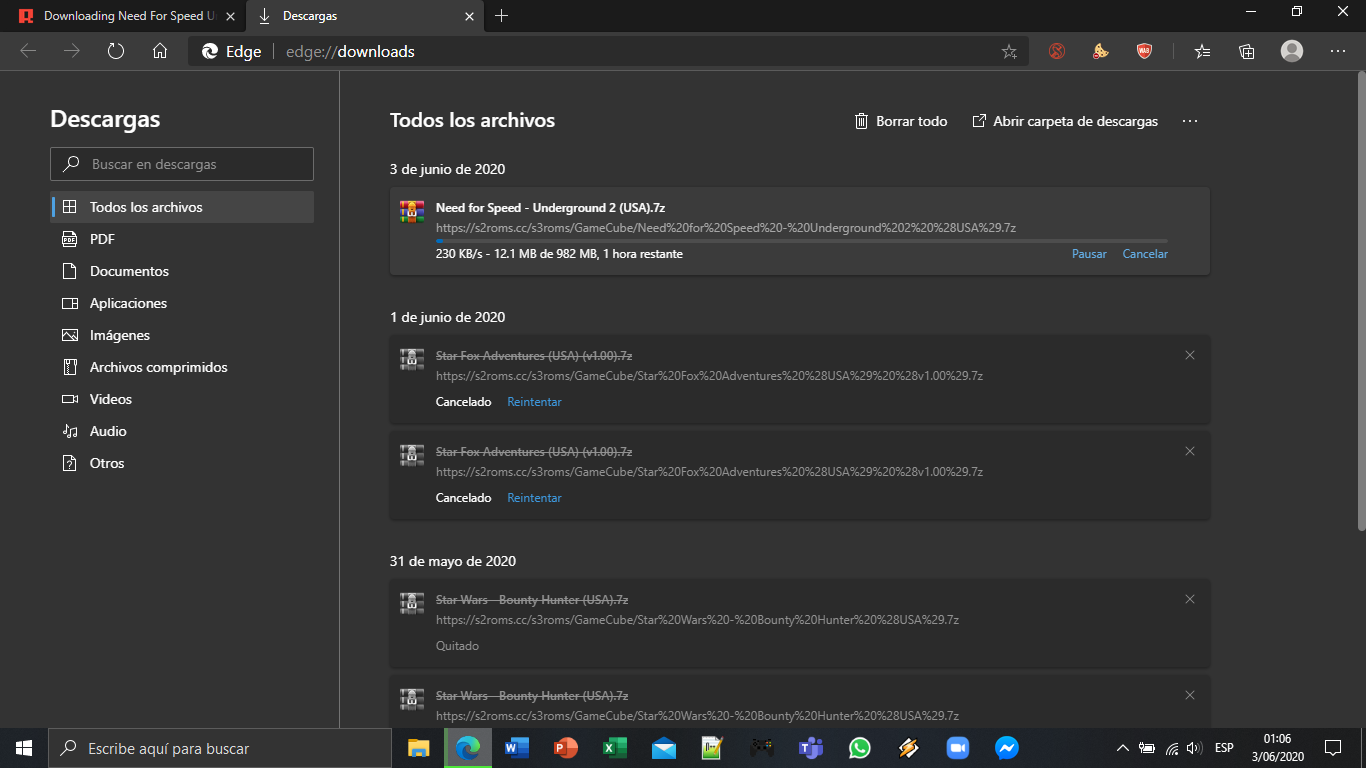Viewport: 1366px width, 768px height.
Task: Click the edge://downloads address bar
Action: click(x=610, y=51)
